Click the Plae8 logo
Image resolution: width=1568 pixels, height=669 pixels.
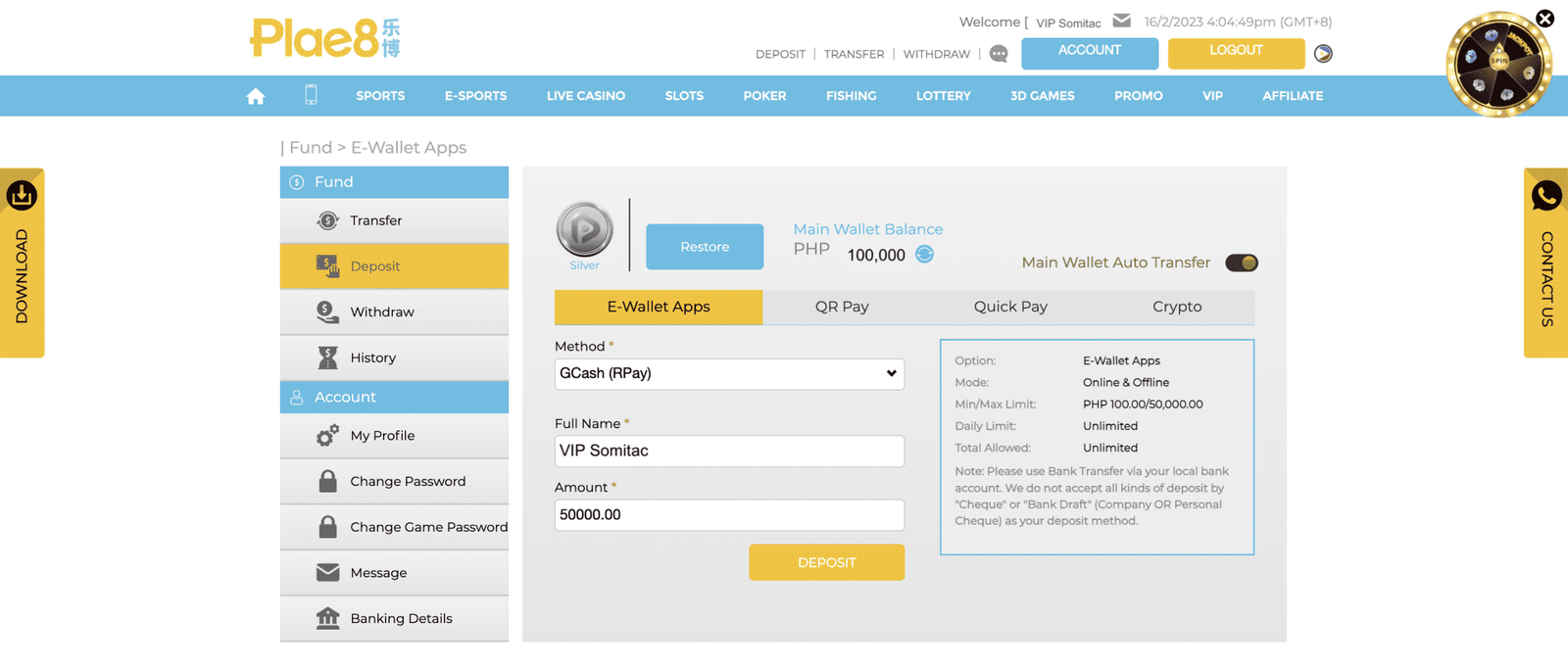(325, 38)
